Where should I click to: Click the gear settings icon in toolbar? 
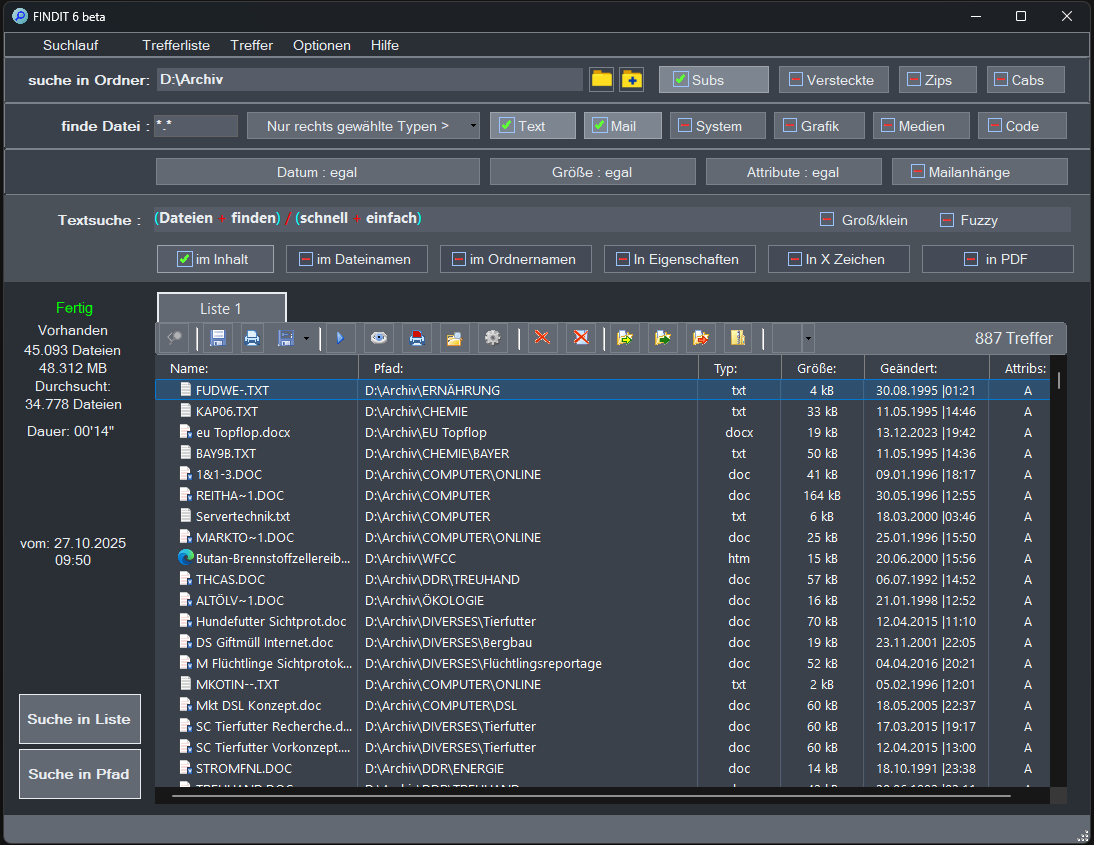point(491,339)
